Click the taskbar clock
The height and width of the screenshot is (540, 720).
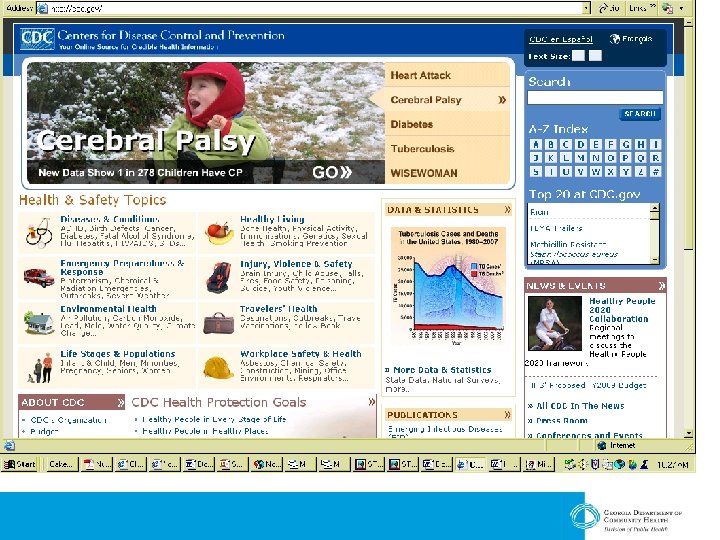tap(673, 465)
